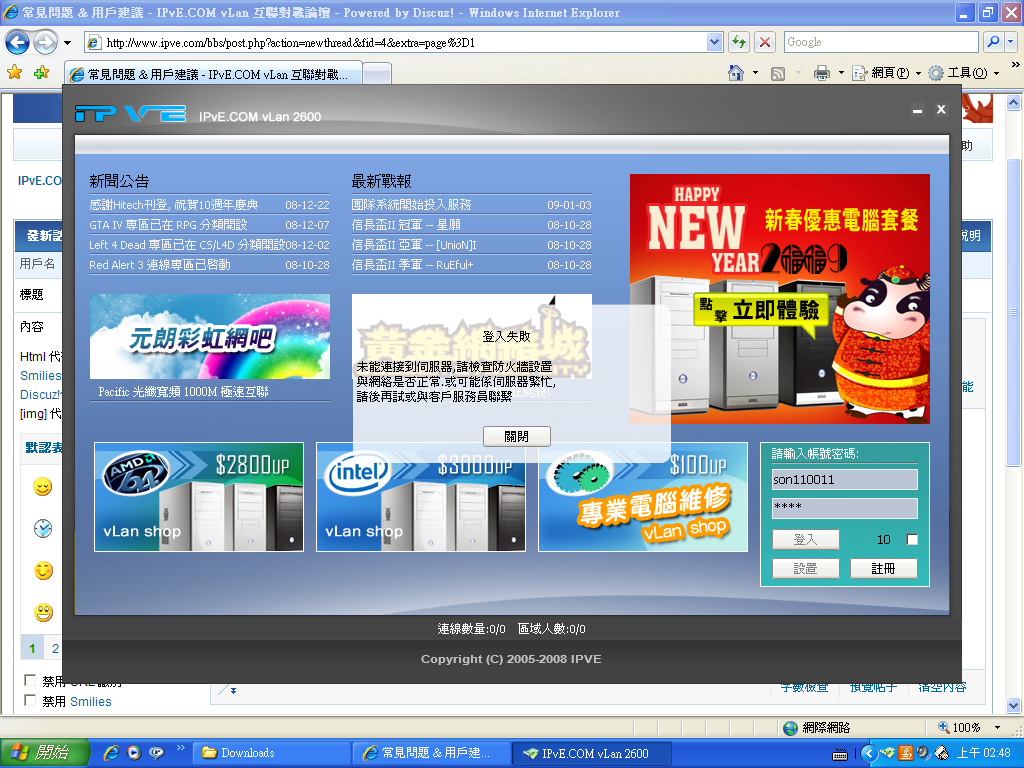This screenshot has width=1024, height=768.
Task: Click IE scrollbar down arrow
Action: tap(1014, 705)
